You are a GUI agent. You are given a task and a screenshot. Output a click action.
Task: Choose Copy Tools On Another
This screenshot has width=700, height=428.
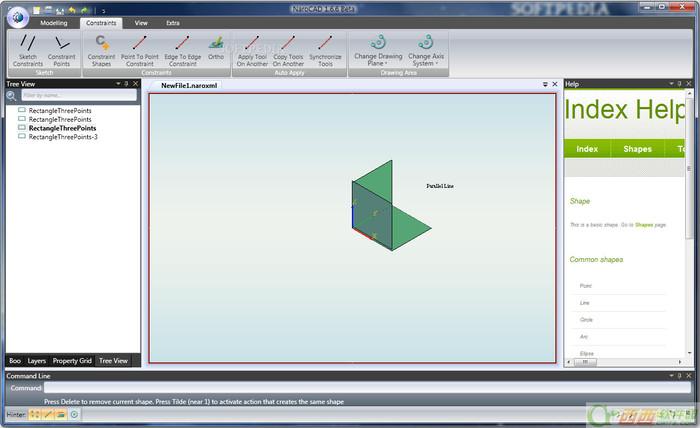pyautogui.click(x=288, y=50)
